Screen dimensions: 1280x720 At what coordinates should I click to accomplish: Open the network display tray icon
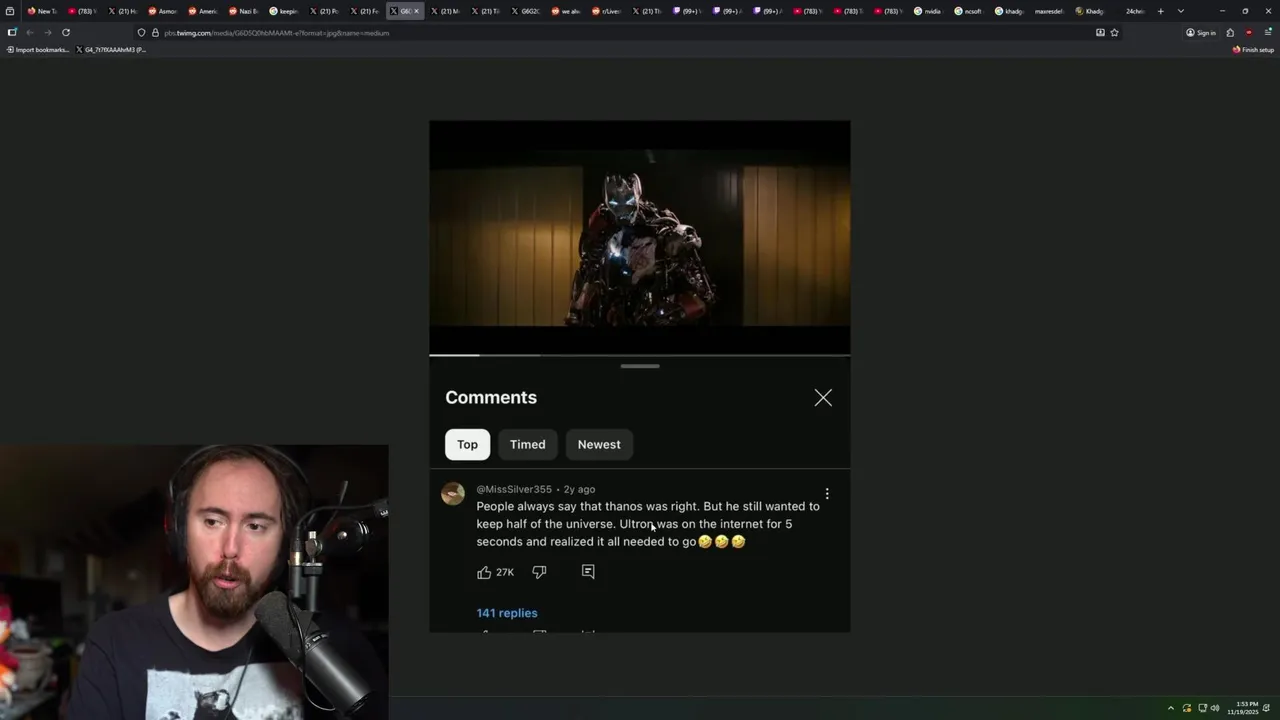click(1202, 708)
